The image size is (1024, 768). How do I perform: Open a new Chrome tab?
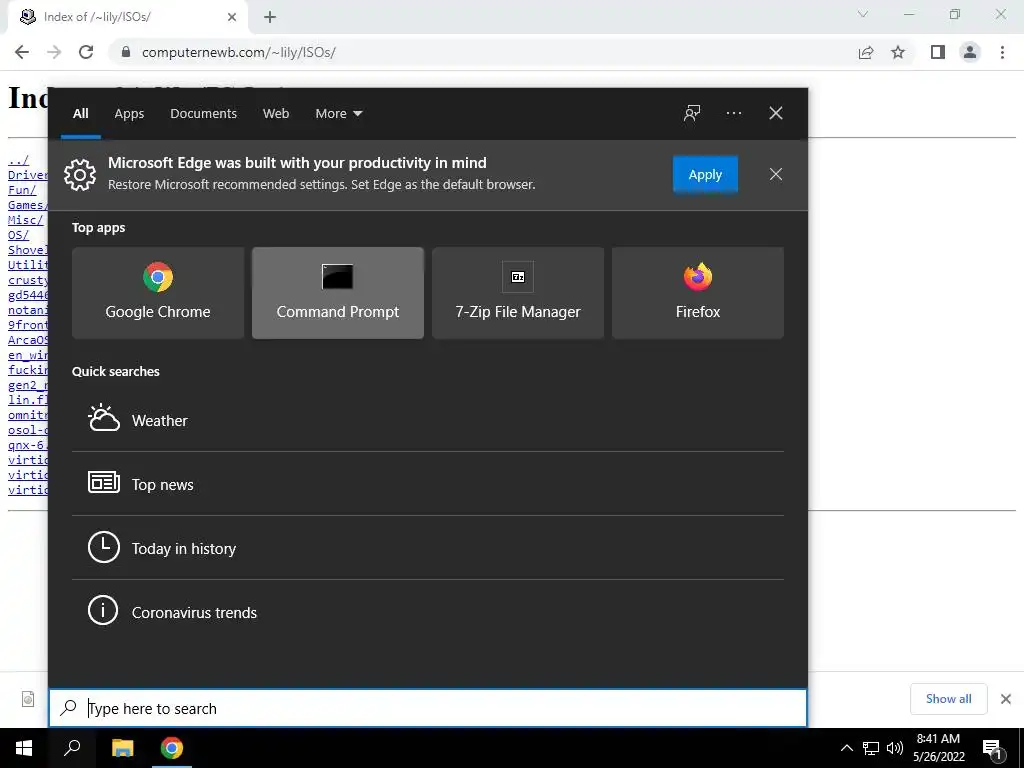(x=270, y=17)
